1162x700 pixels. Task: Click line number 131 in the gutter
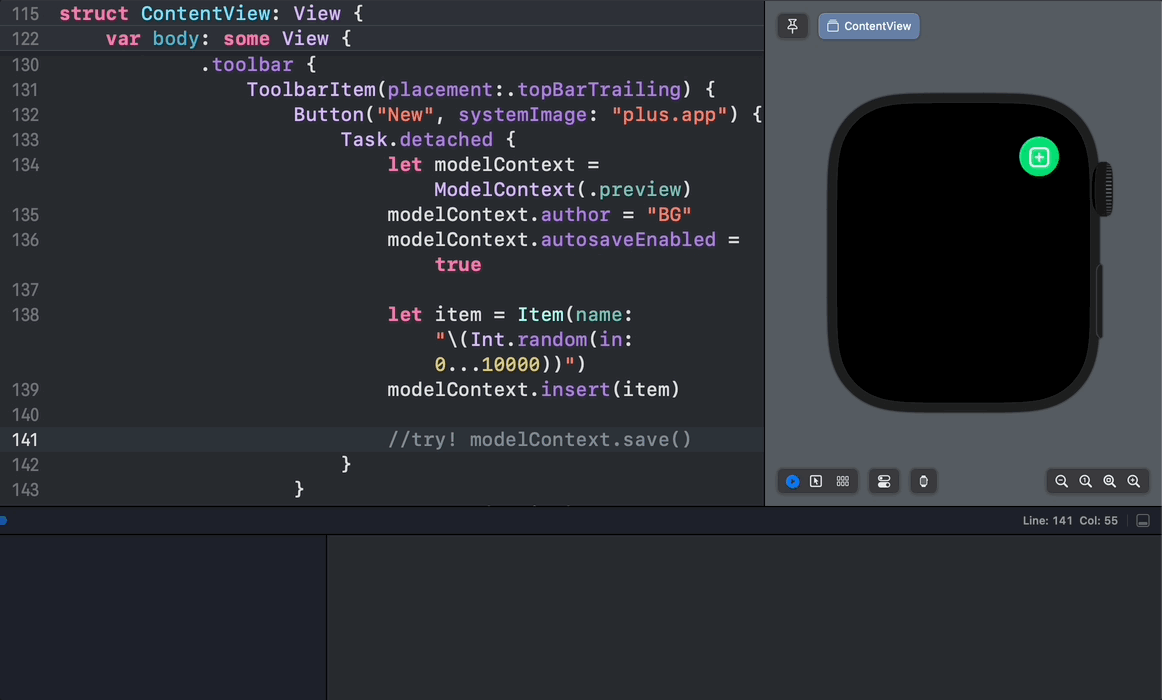coord(25,90)
